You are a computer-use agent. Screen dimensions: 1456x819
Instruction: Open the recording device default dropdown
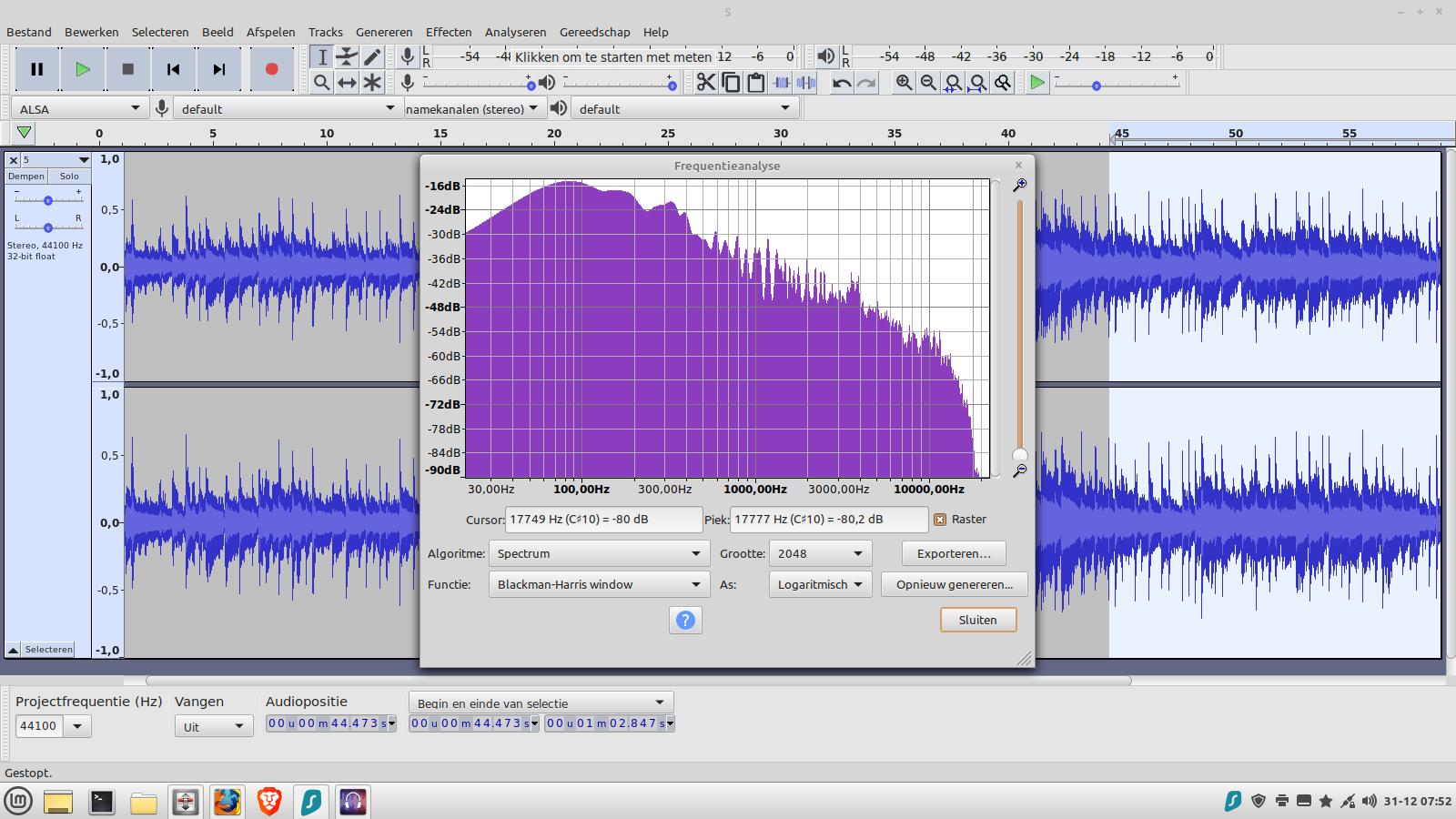(x=288, y=108)
